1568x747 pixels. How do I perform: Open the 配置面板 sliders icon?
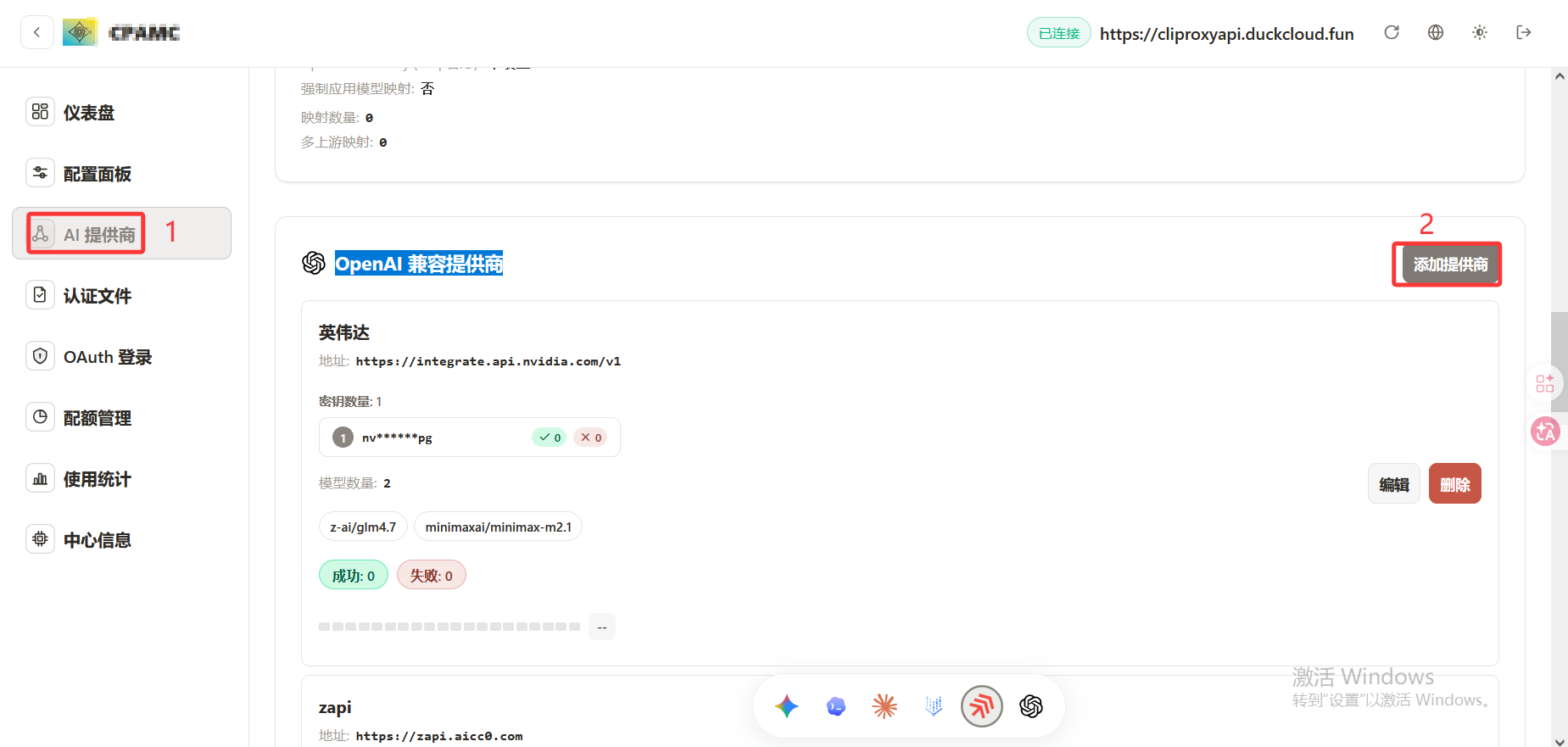coord(40,173)
